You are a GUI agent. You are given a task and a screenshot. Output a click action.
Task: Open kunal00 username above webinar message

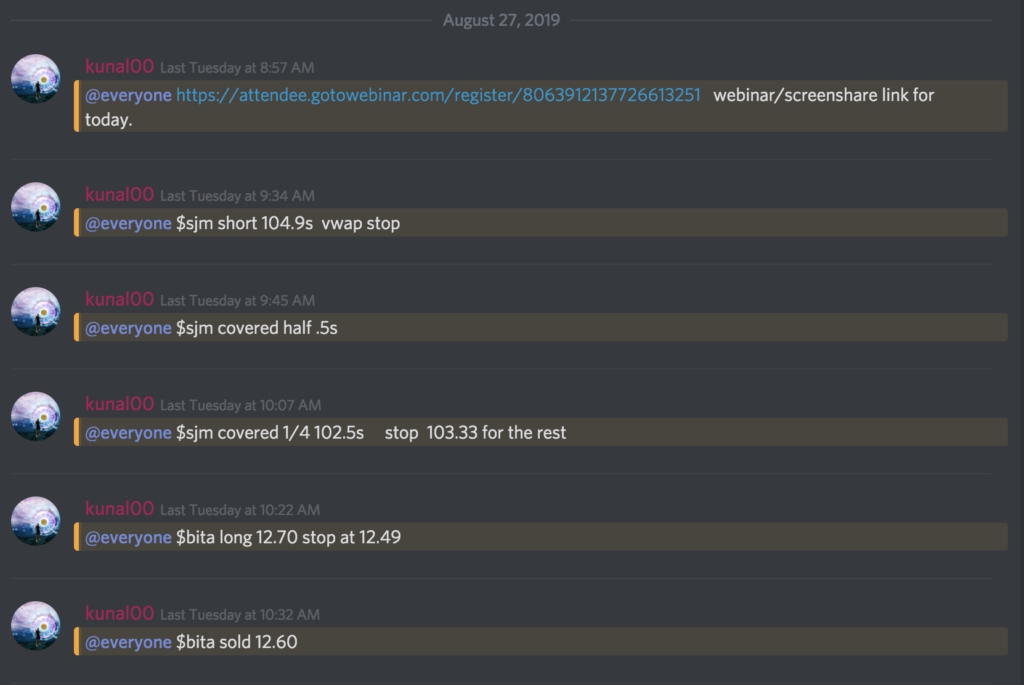[120, 66]
